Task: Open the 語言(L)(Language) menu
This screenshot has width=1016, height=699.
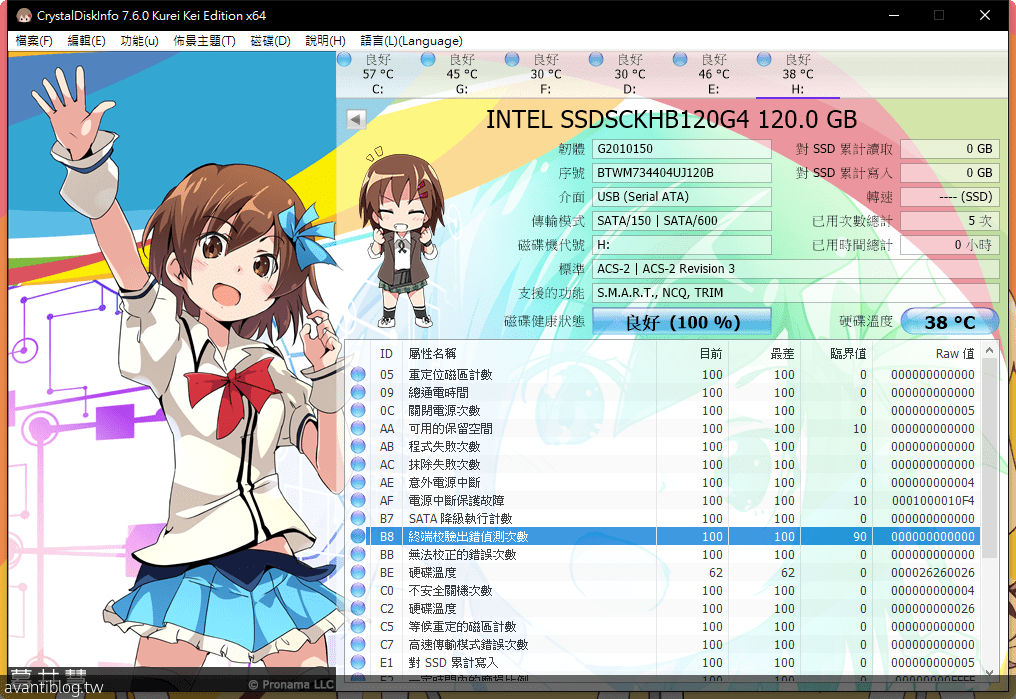Action: tap(411, 41)
